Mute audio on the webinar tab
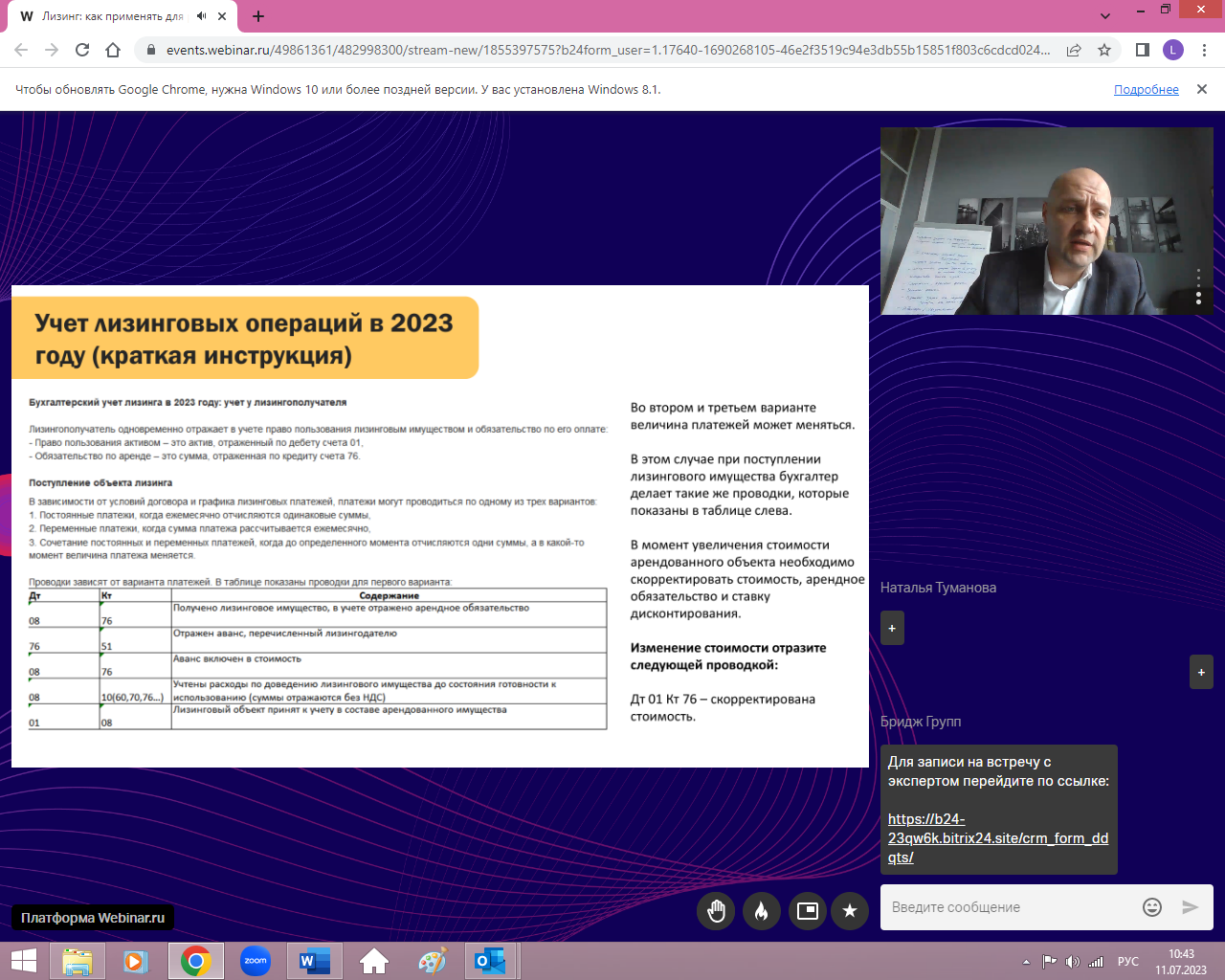Image resolution: width=1225 pixels, height=980 pixels. [202, 16]
